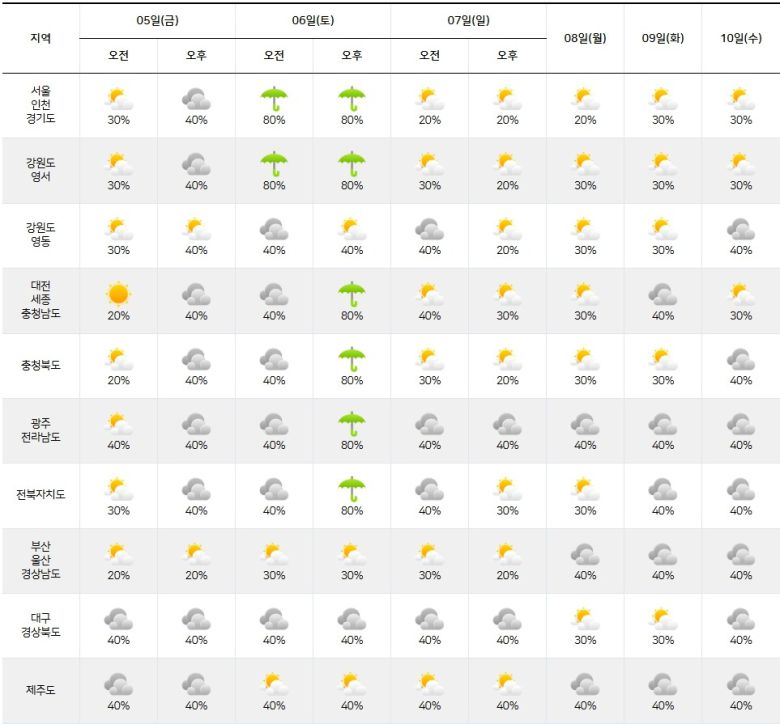Click the umbrella icon for 광주 전라남도 on 06일 오후

[352, 424]
